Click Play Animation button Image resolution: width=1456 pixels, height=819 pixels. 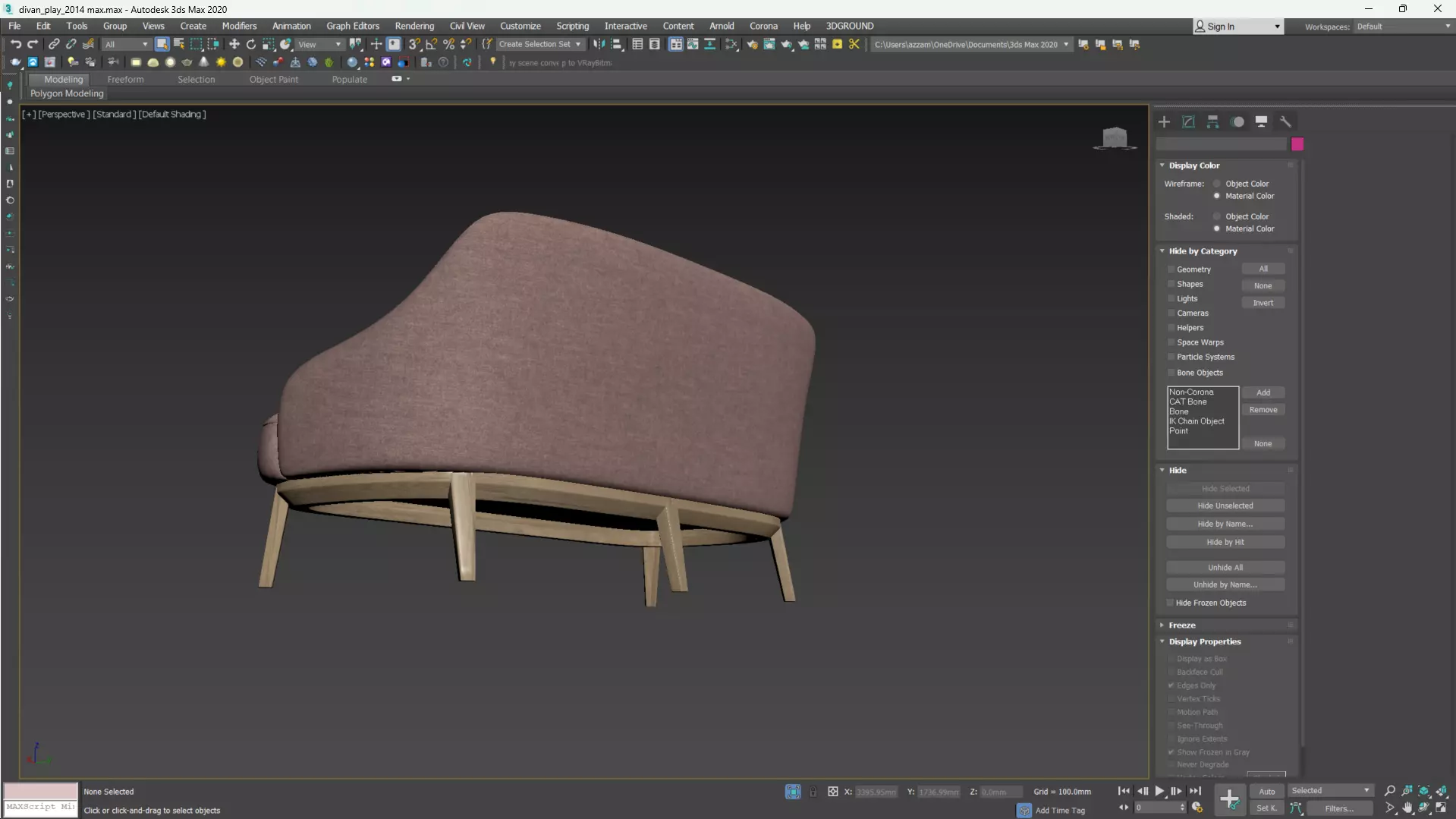(1159, 791)
